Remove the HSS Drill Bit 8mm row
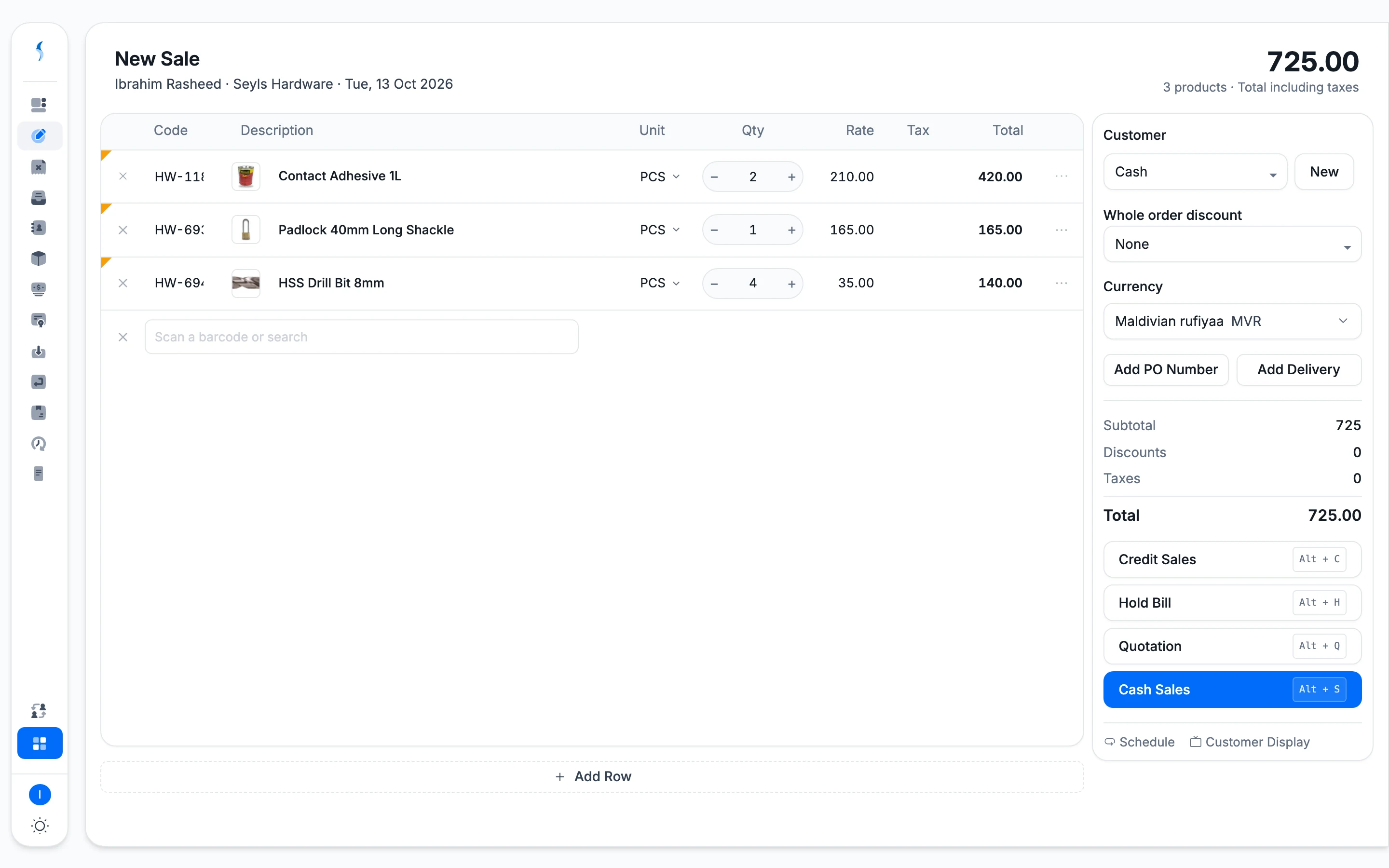The height and width of the screenshot is (868, 1389). tap(123, 283)
